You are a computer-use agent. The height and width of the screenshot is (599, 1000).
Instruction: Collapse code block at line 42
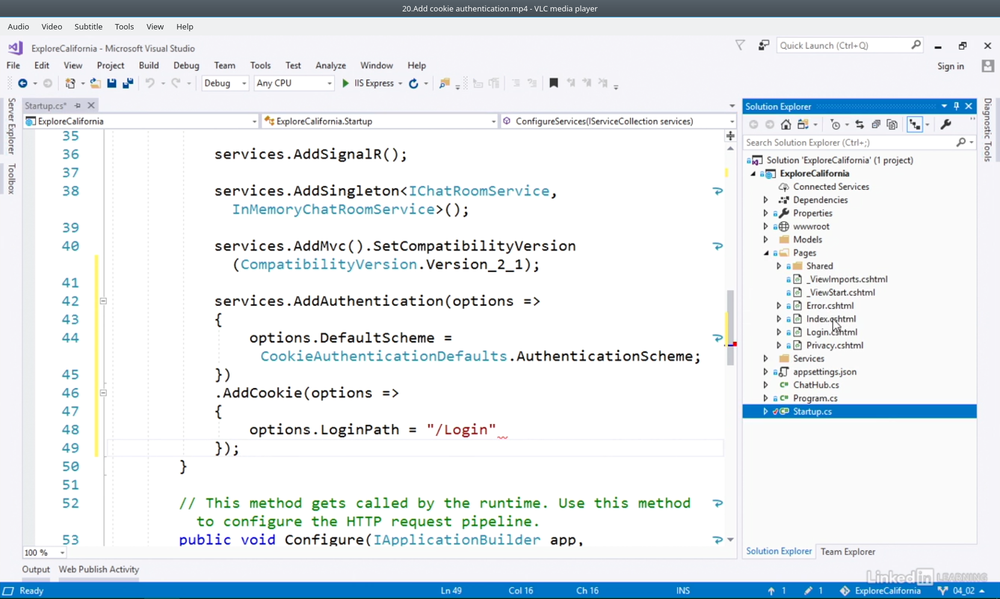click(x=103, y=301)
